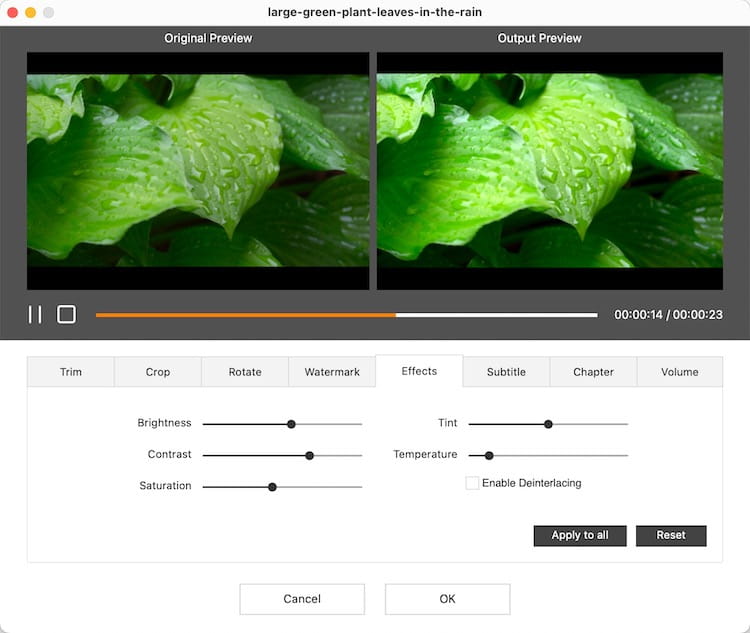
Task: Click the Saturation slider knob
Action: pyautogui.click(x=272, y=487)
